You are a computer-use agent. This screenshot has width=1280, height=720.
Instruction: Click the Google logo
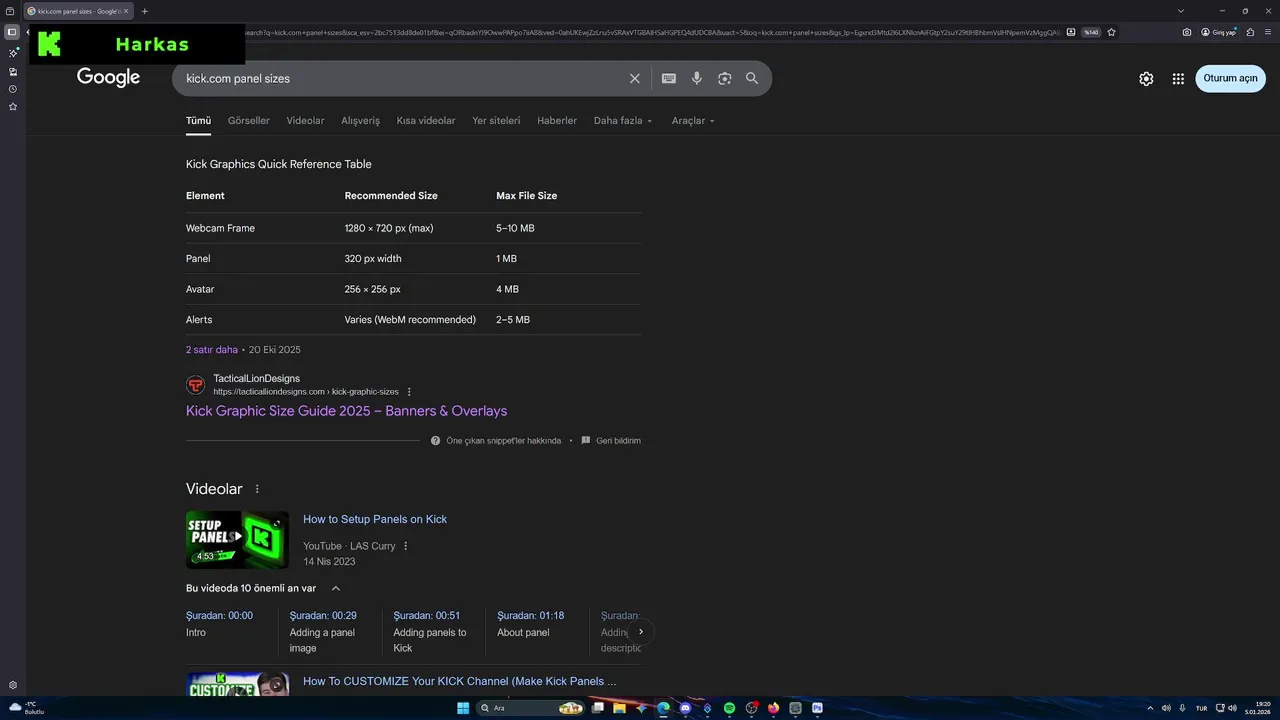coord(108,78)
